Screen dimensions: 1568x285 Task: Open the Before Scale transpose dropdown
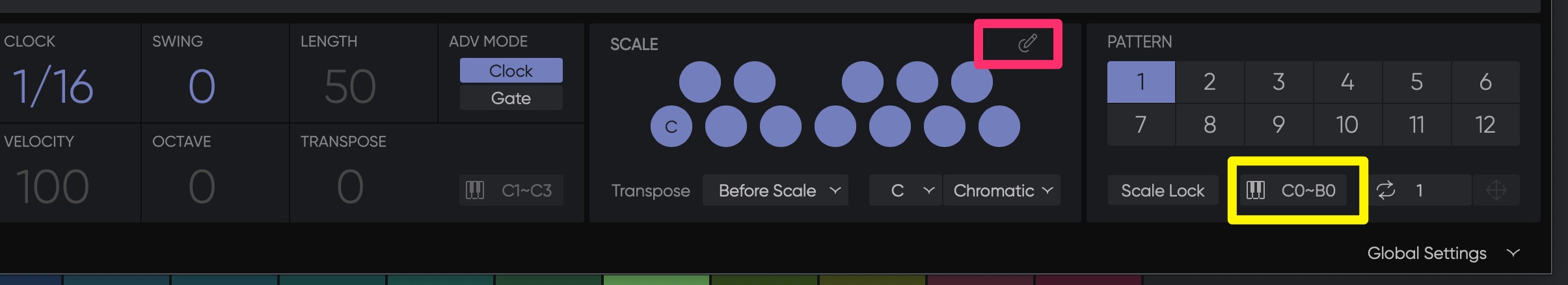coord(775,191)
